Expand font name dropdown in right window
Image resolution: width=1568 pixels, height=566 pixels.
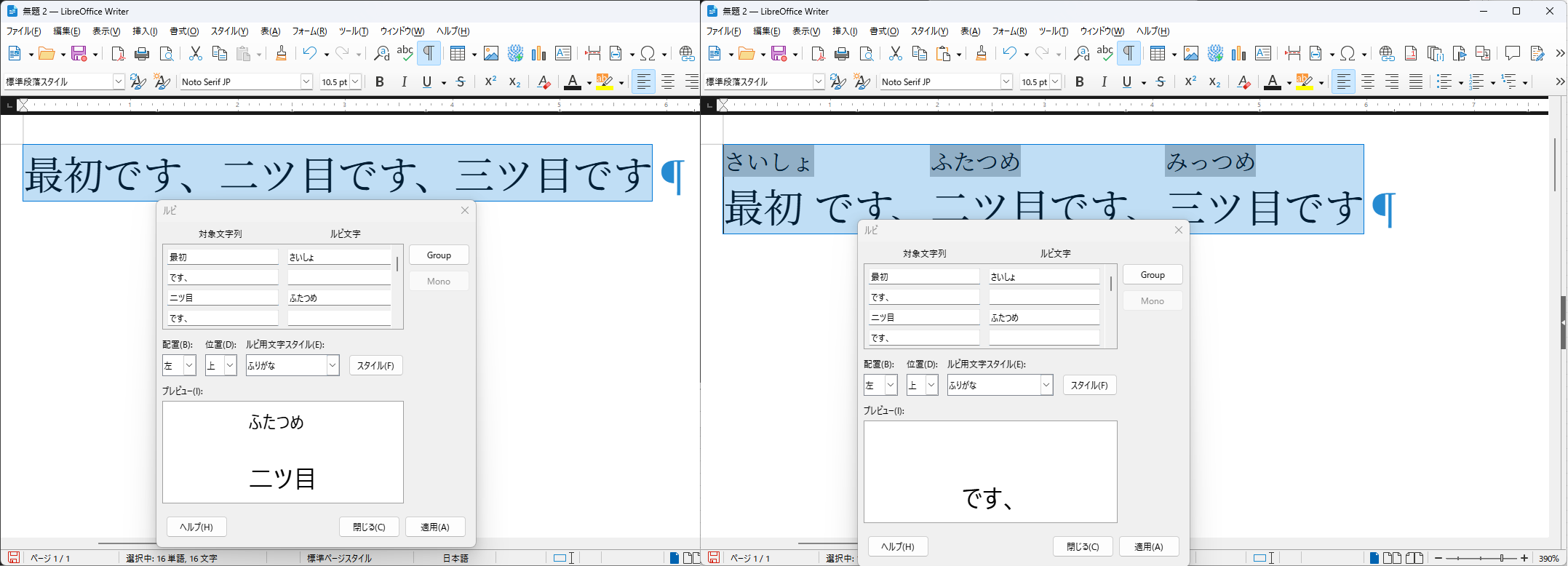click(1006, 82)
